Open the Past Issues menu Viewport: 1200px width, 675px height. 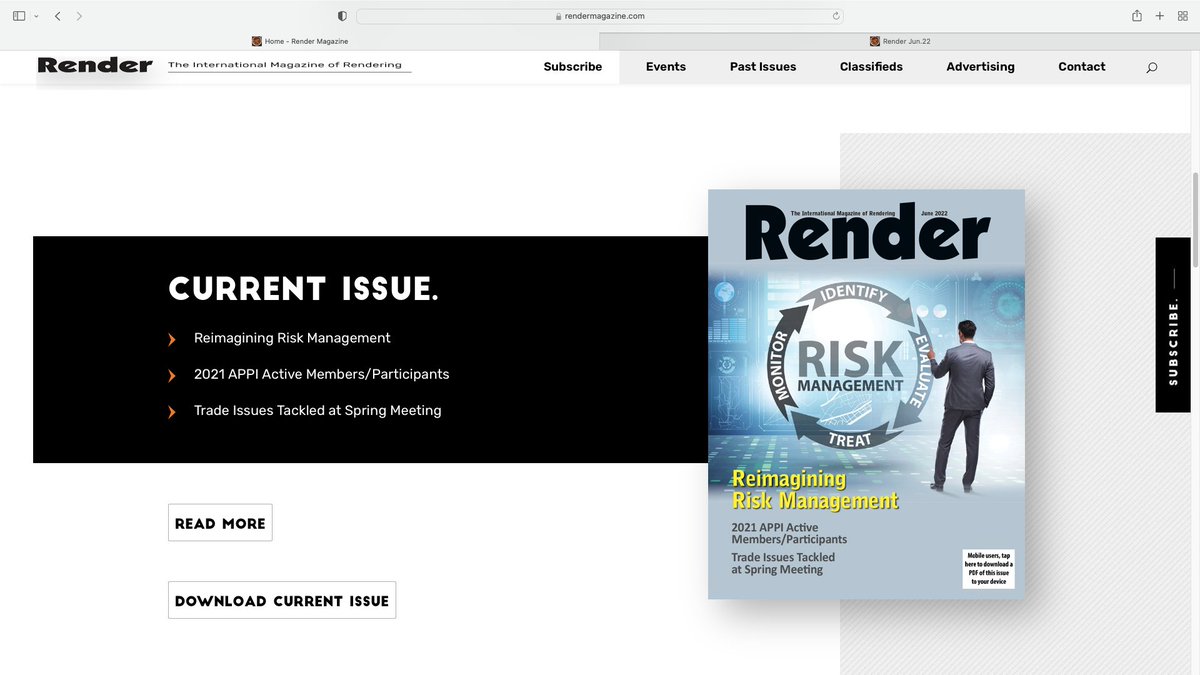763,67
